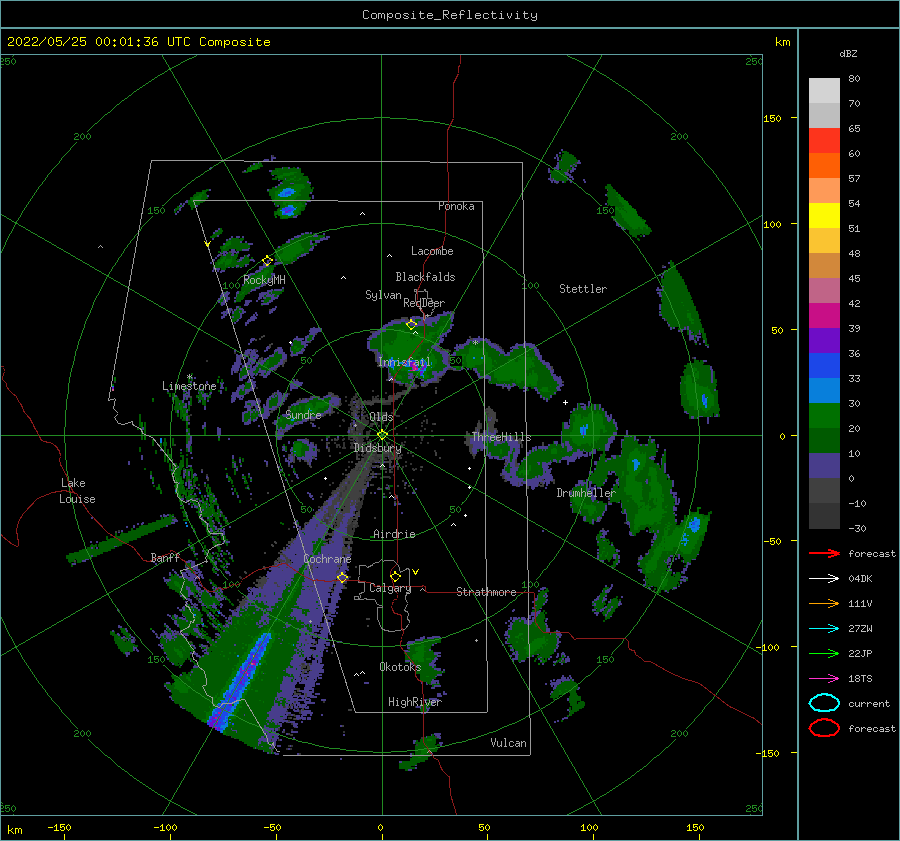Click the Olds town label
This screenshot has height=841, width=900.
pyautogui.click(x=381, y=417)
